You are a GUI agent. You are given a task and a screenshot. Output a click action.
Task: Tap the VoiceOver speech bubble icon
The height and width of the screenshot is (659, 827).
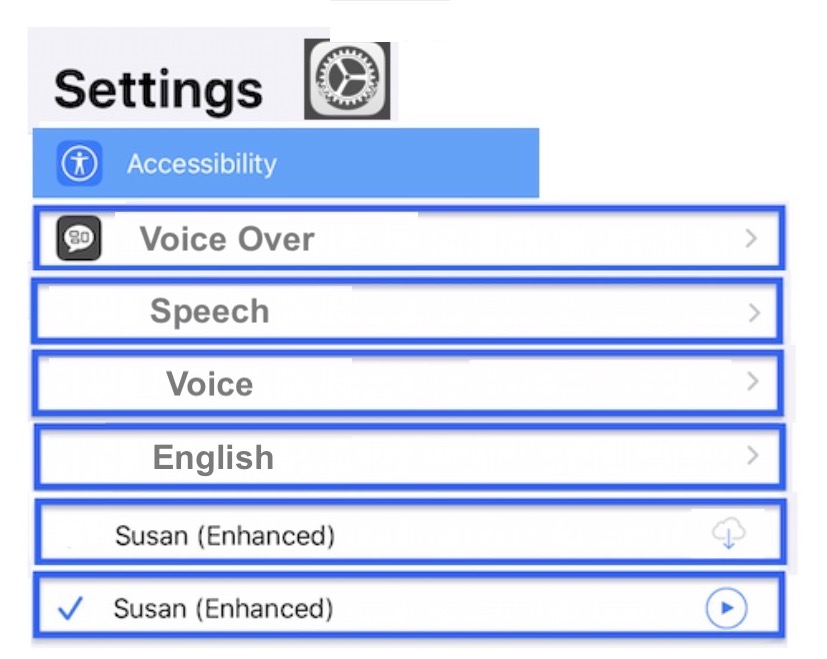coord(76,239)
